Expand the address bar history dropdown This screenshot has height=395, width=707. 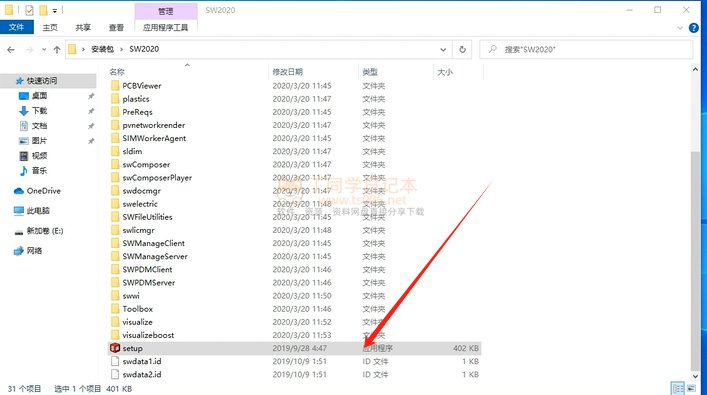(x=443, y=50)
